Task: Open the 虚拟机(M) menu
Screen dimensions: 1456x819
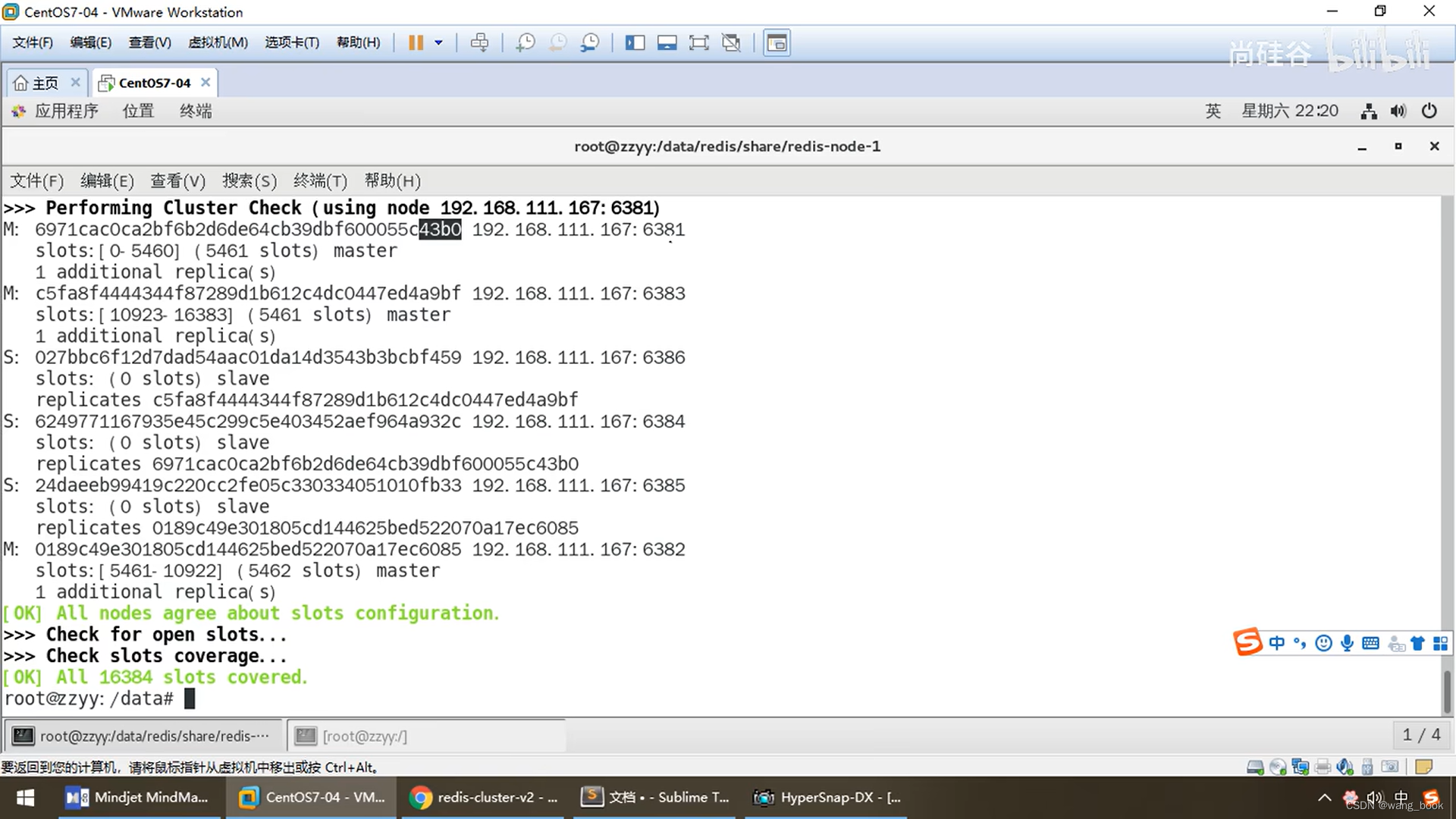Action: pyautogui.click(x=218, y=42)
